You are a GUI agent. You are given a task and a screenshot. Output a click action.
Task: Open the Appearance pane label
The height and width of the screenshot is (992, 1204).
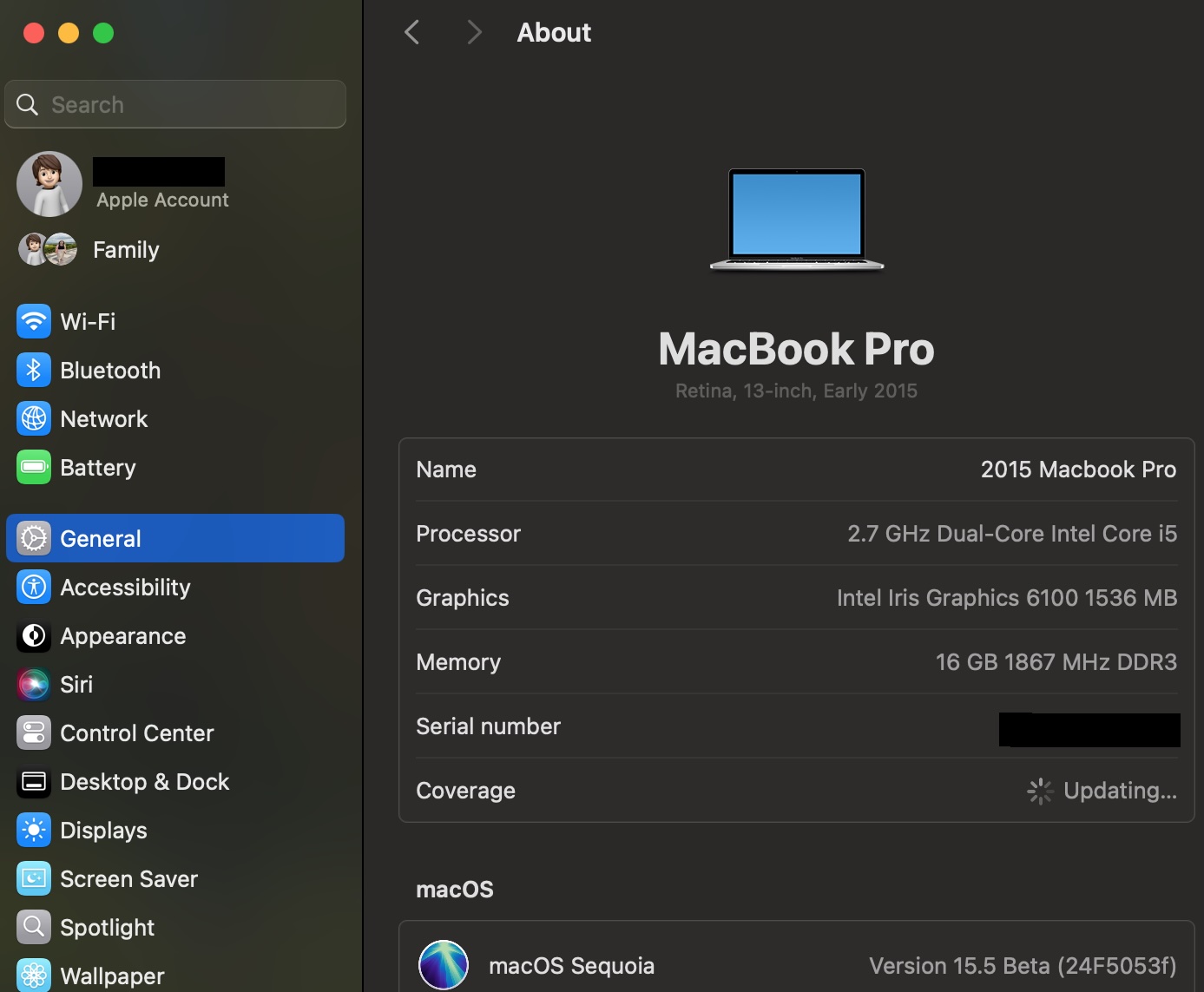tap(123, 636)
